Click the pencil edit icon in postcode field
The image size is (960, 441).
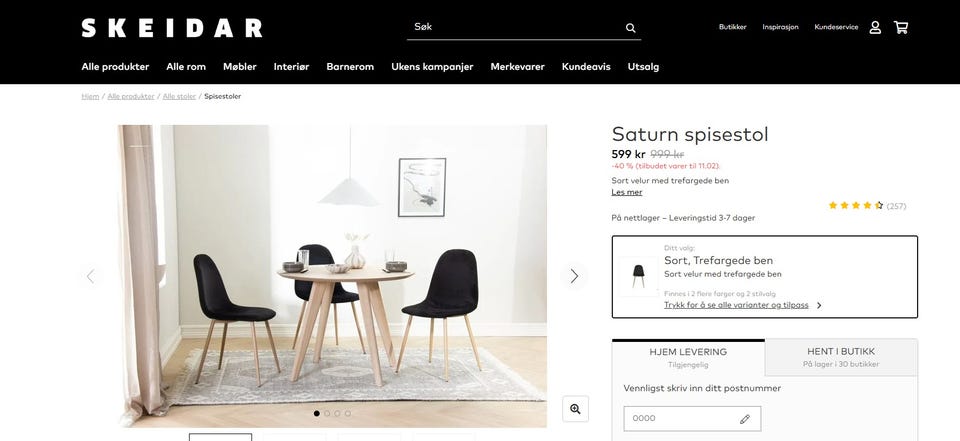coord(744,419)
